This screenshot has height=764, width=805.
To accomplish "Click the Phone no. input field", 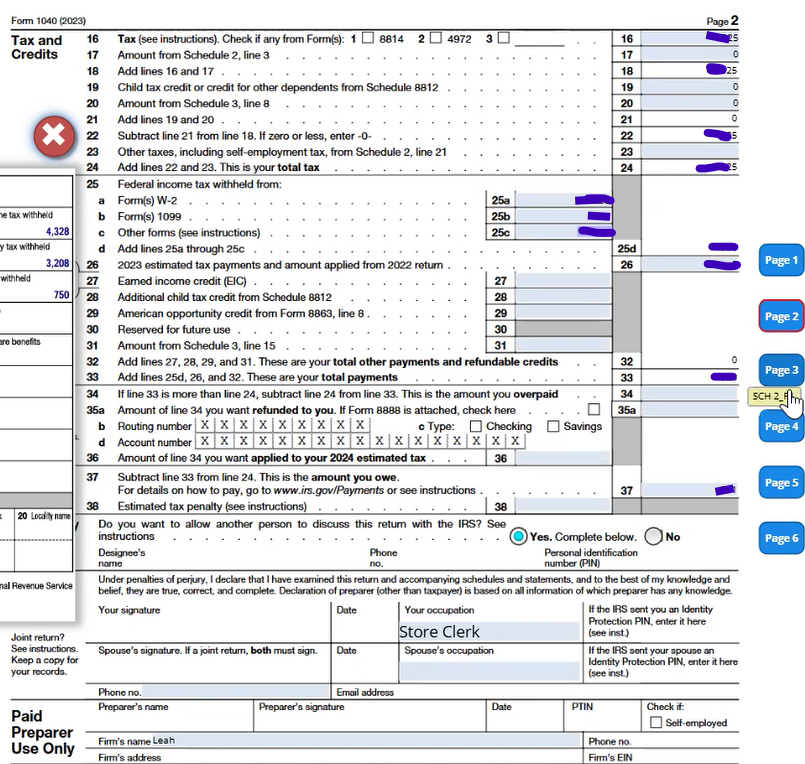I will point(235,692).
